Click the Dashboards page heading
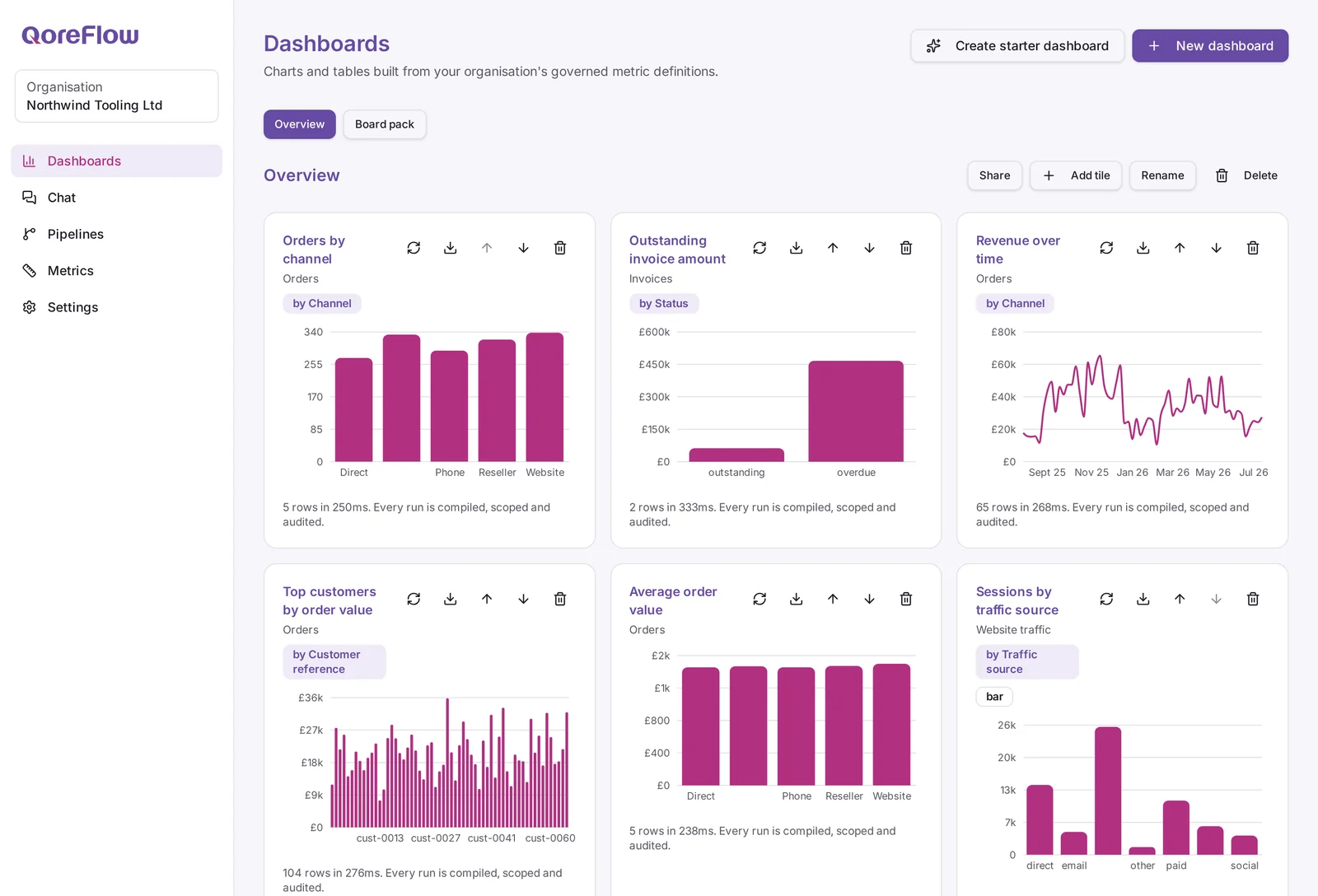This screenshot has height=896, width=1318. 326,44
